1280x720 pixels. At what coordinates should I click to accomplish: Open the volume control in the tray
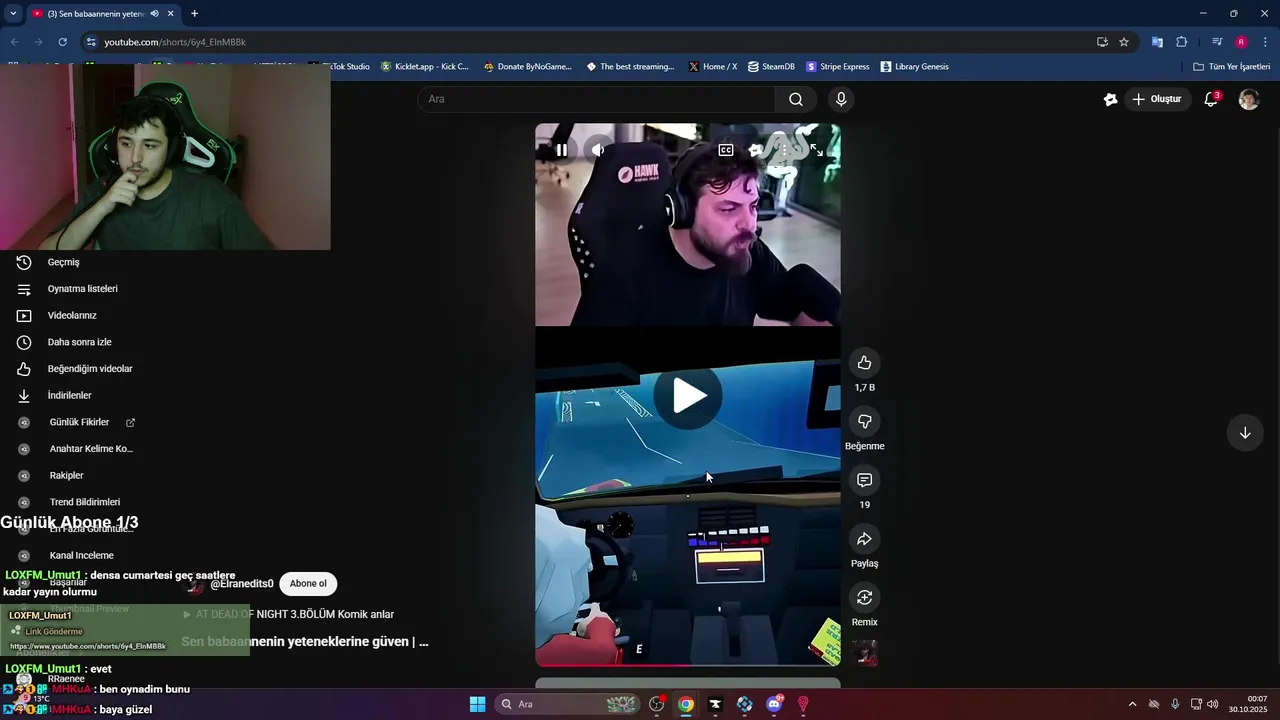[1212, 704]
